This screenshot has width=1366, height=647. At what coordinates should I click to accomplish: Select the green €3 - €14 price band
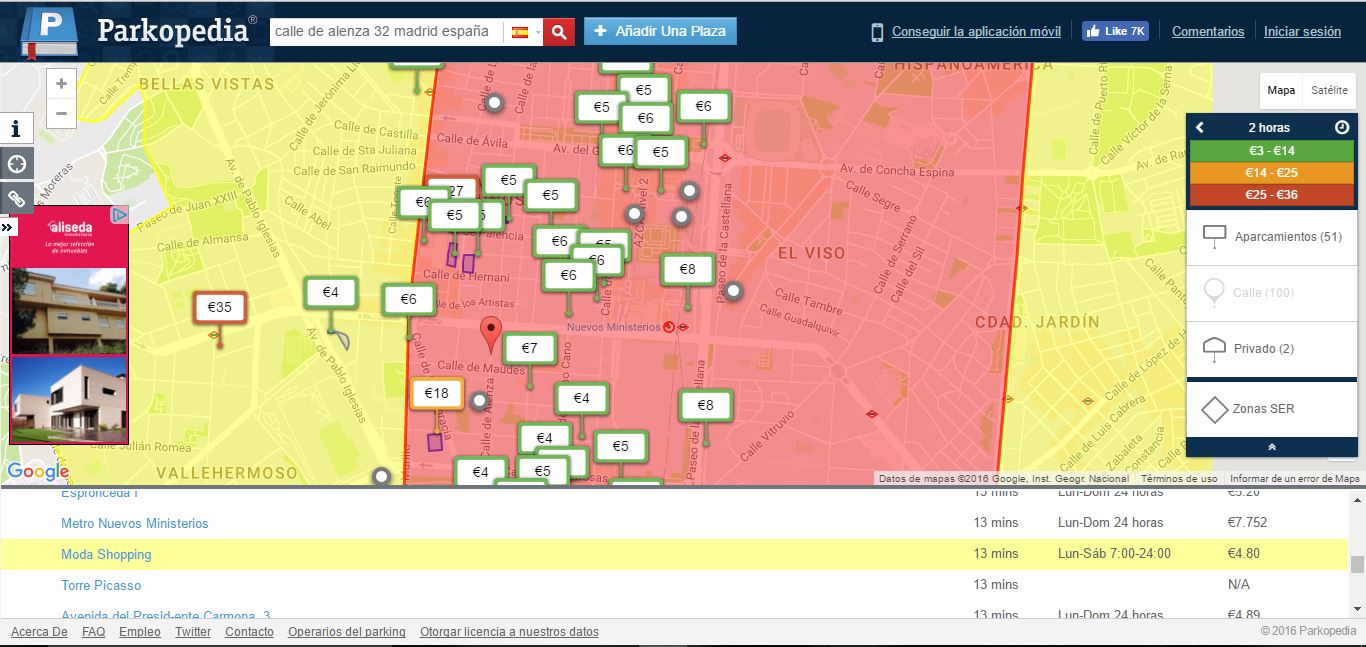click(1271, 151)
